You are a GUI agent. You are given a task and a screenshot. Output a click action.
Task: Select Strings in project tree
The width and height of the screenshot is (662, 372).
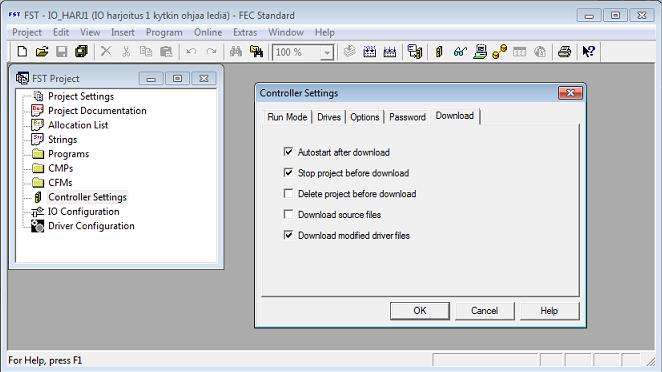(x=62, y=139)
